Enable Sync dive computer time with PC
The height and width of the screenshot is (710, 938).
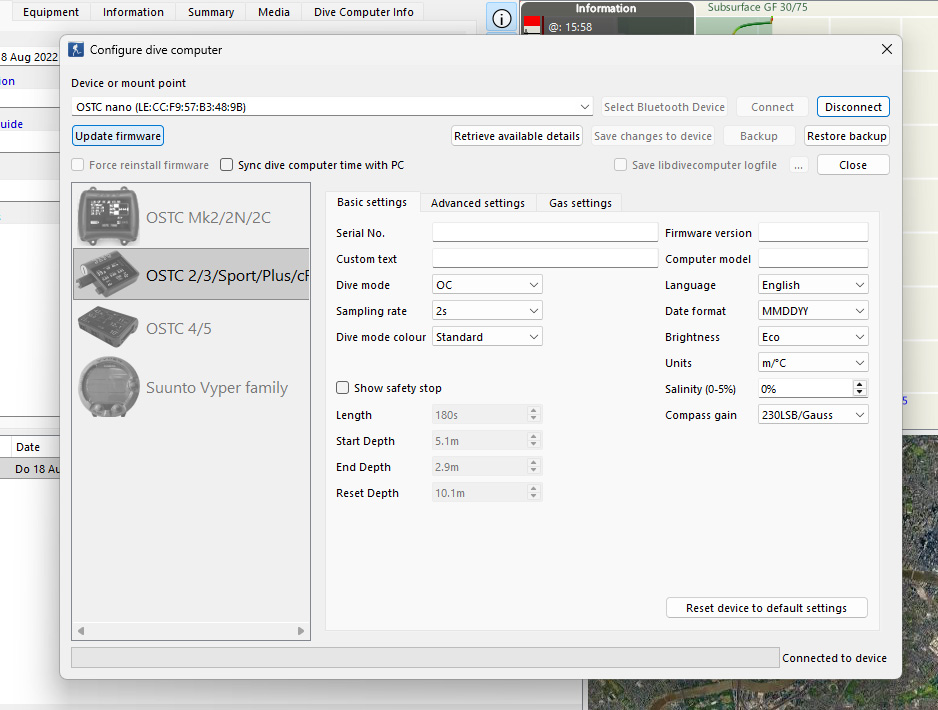click(x=226, y=164)
